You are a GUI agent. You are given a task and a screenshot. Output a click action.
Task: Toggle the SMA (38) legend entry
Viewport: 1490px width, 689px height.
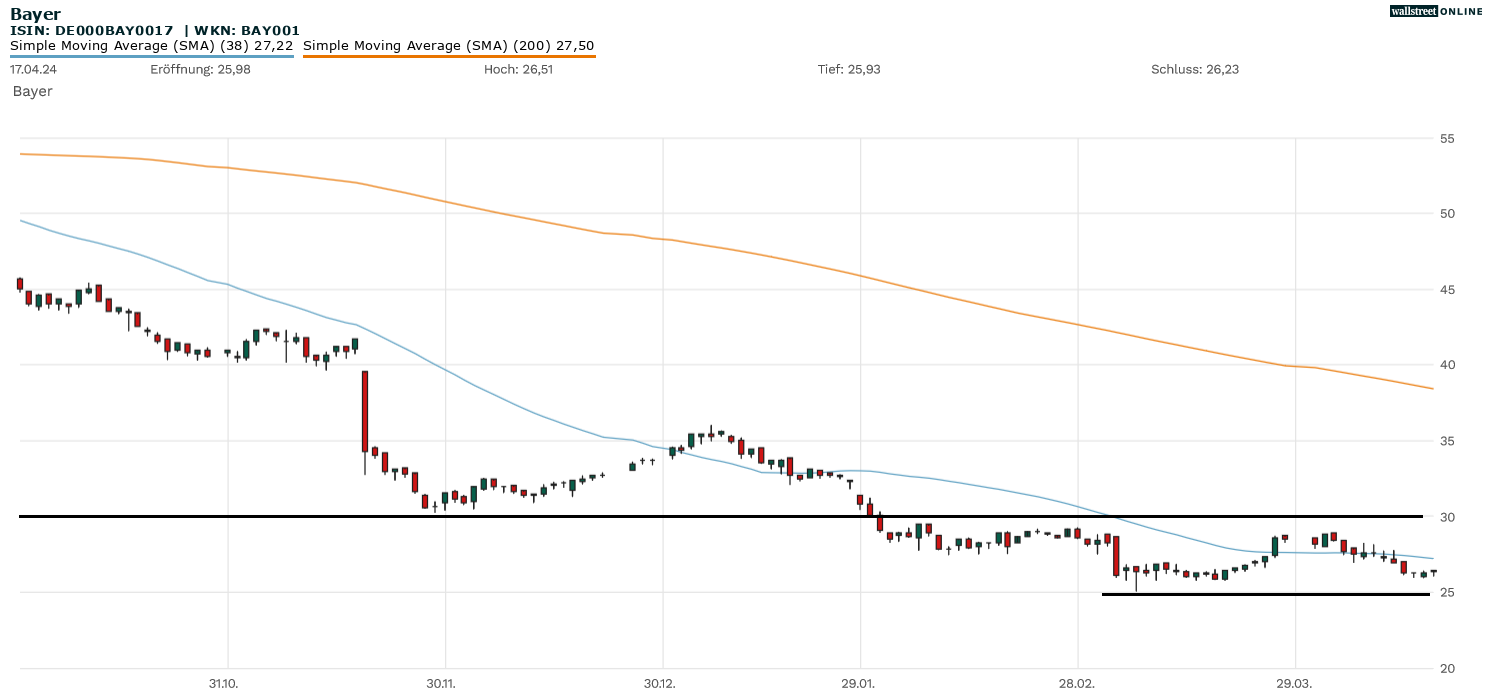coord(151,46)
